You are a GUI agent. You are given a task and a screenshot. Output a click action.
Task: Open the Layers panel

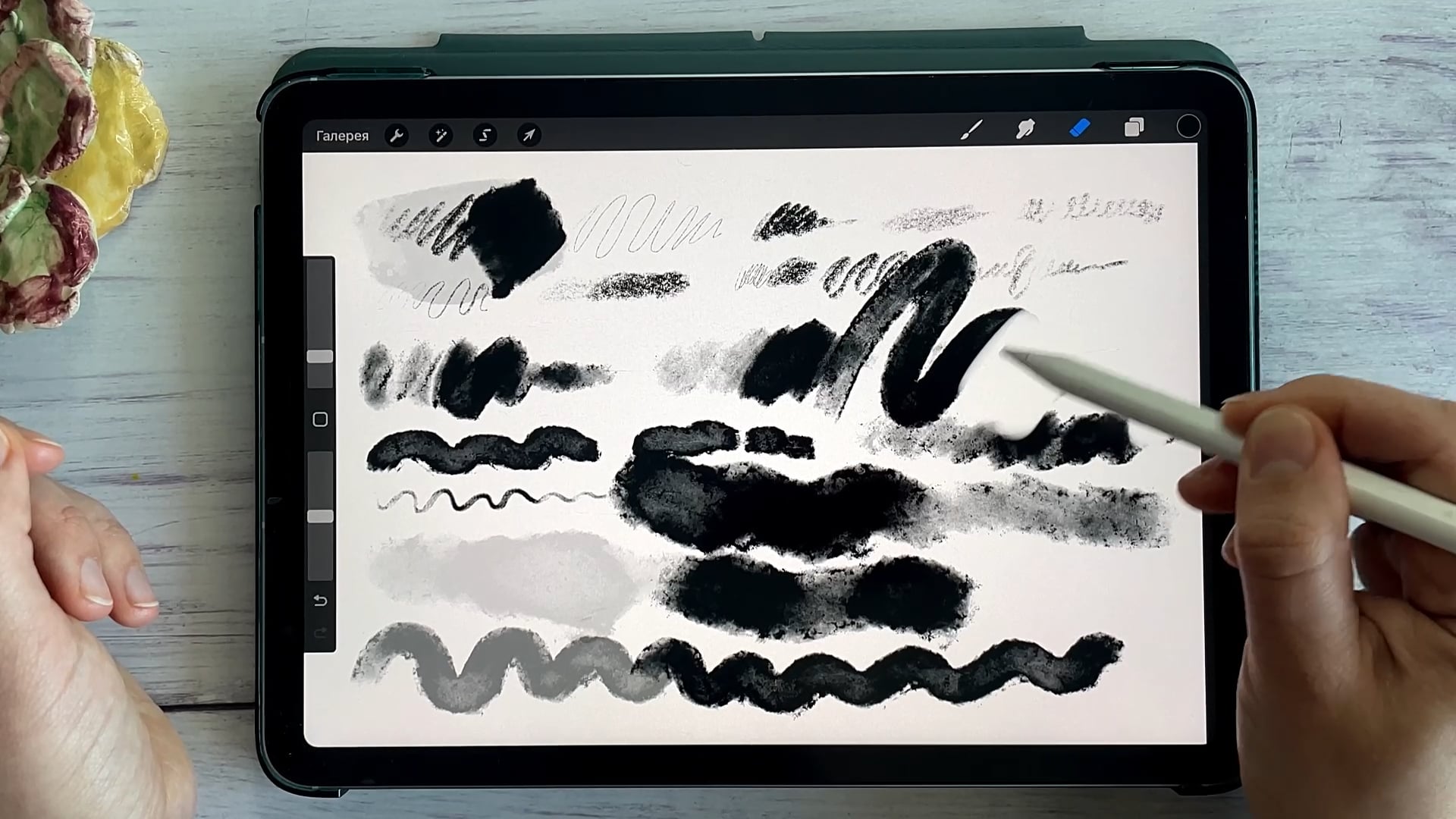tap(1134, 128)
